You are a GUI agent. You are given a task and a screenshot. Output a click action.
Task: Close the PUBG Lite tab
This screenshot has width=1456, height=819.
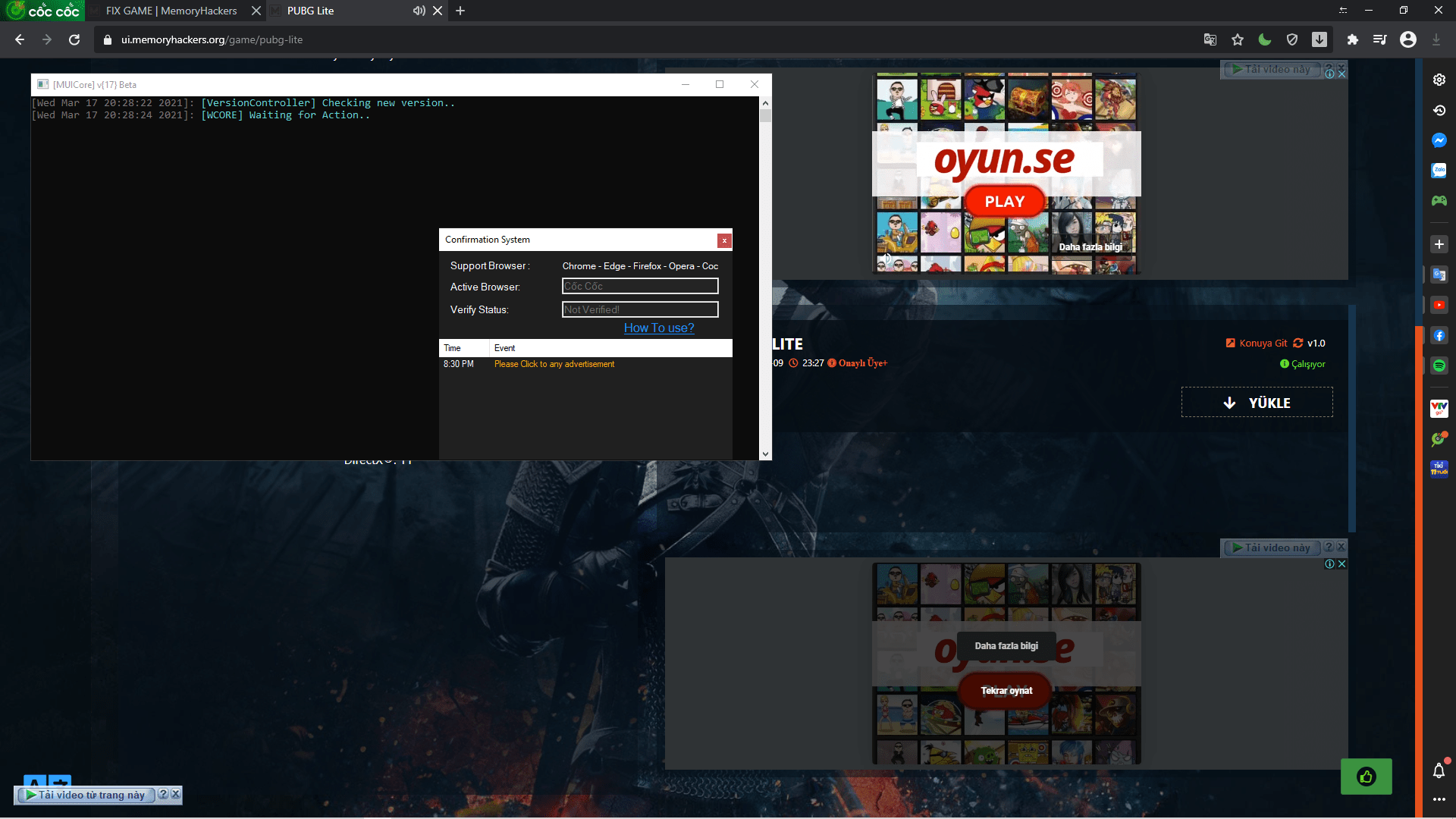[438, 11]
